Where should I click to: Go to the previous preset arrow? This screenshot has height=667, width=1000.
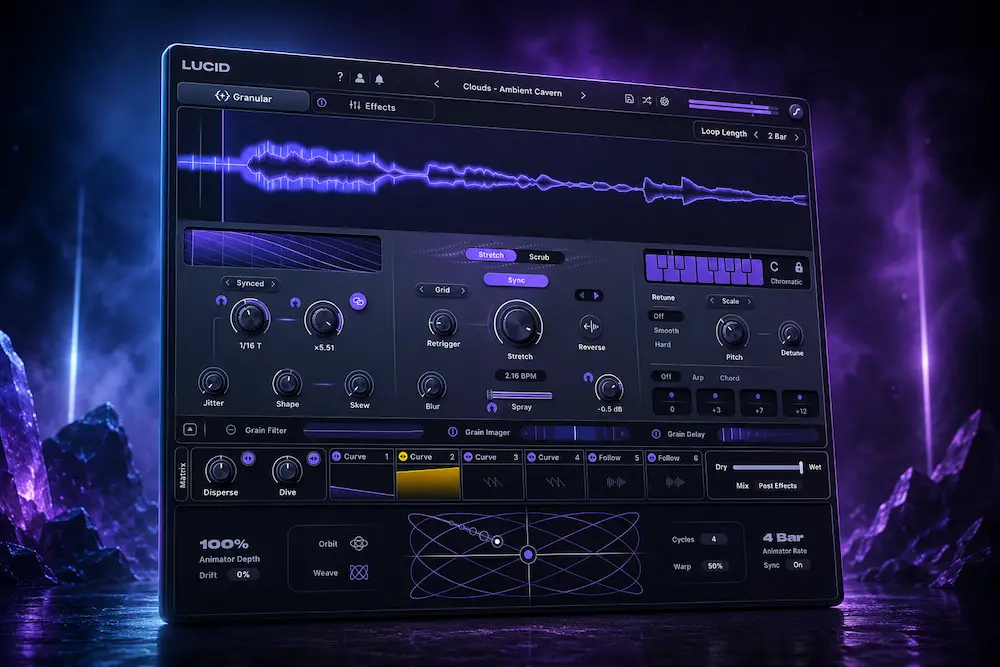[x=437, y=84]
